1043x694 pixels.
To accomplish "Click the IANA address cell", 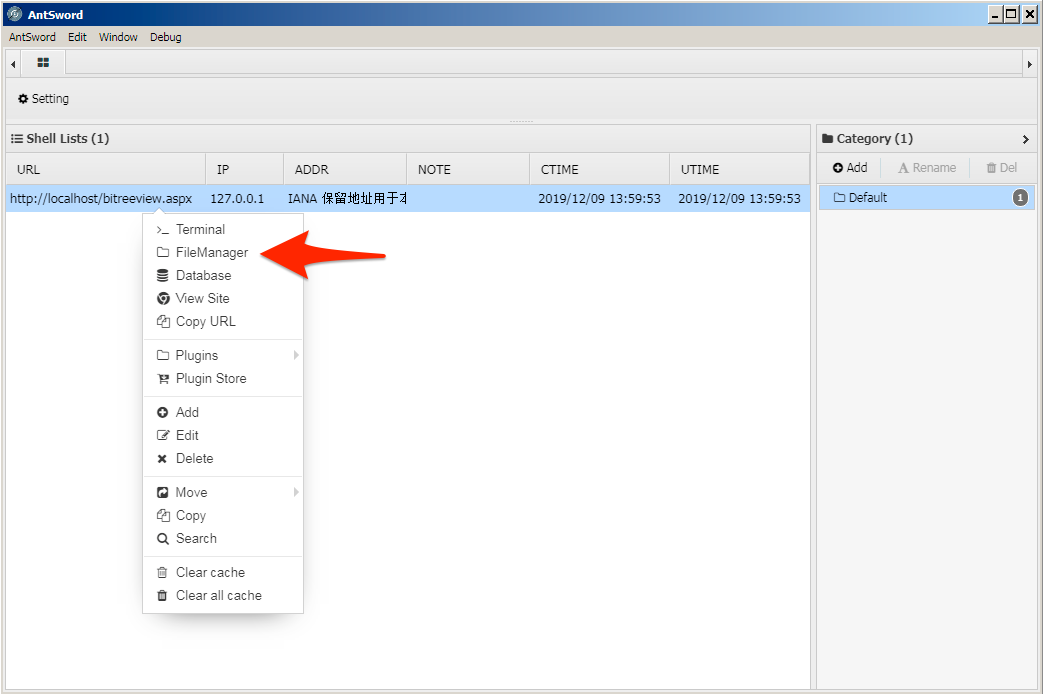I will click(x=347, y=198).
